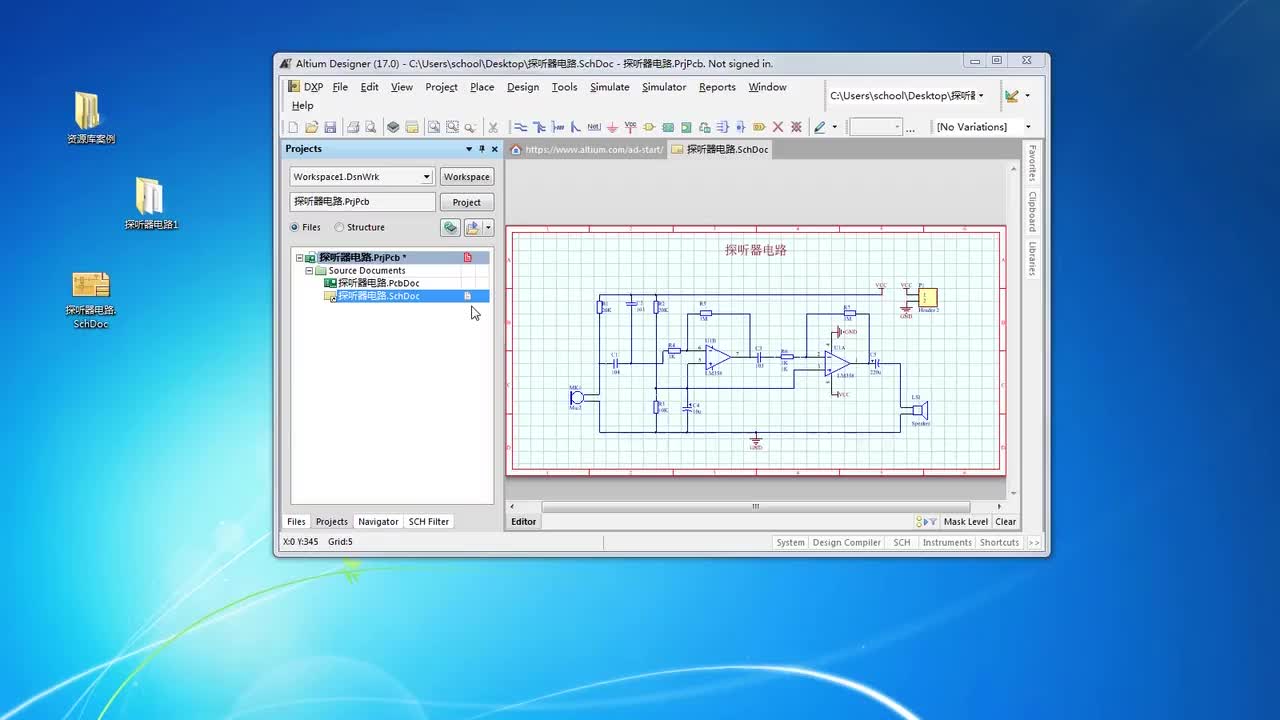Create a new document with toolbar icon

point(293,127)
